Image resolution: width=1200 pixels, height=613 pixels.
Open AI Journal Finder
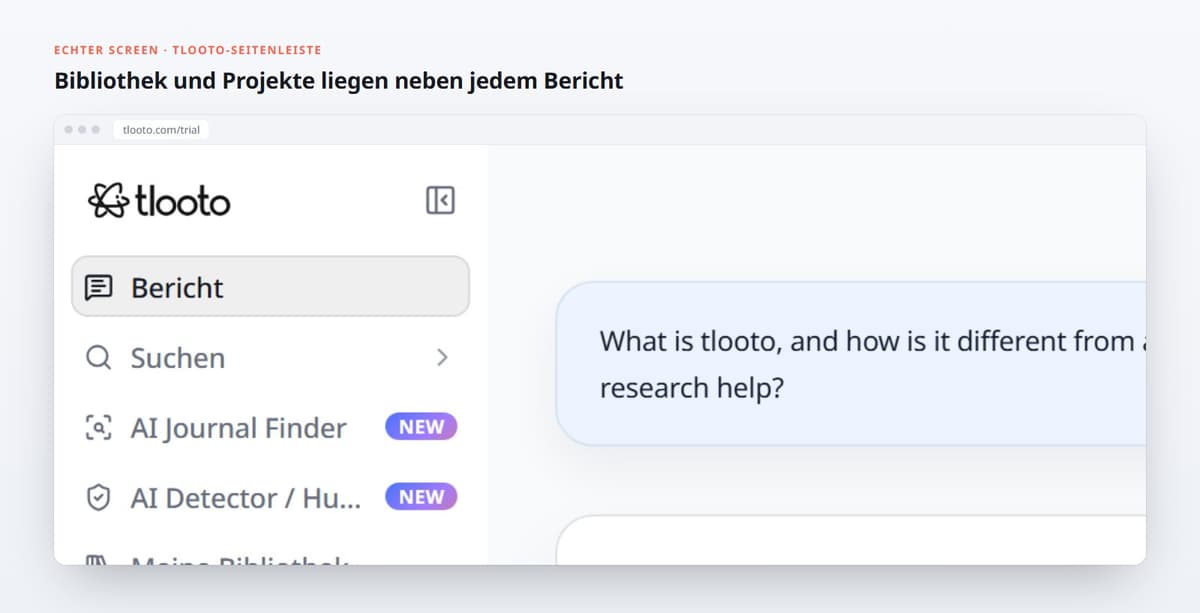(x=270, y=427)
